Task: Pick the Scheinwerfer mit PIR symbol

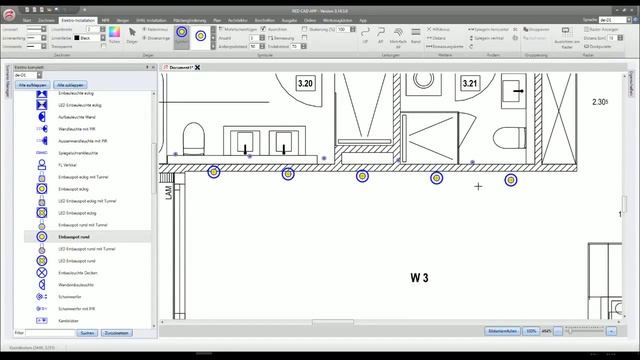Action: click(42, 309)
